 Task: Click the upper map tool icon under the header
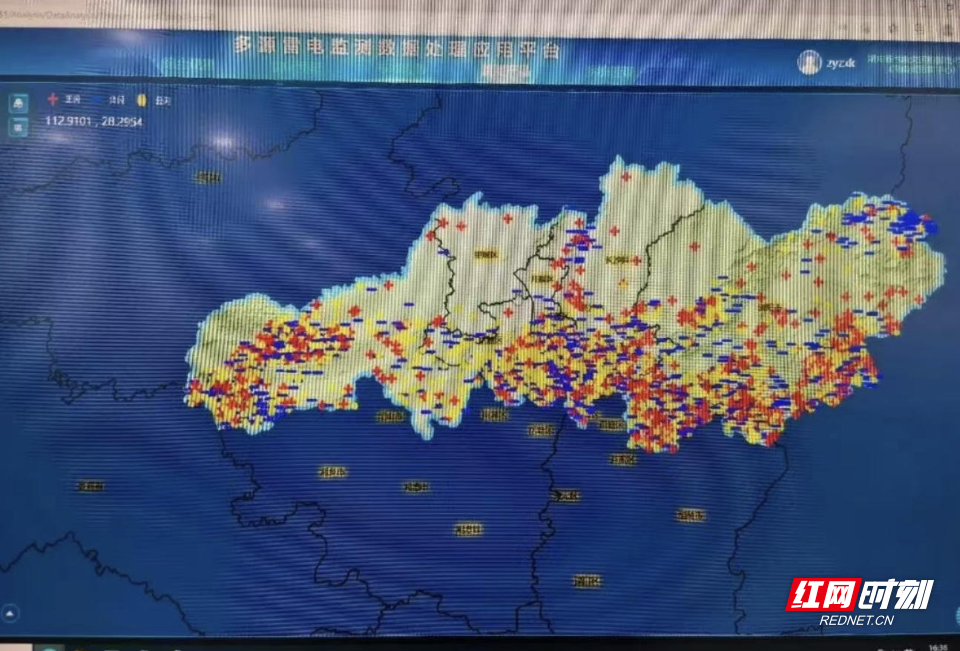point(18,103)
